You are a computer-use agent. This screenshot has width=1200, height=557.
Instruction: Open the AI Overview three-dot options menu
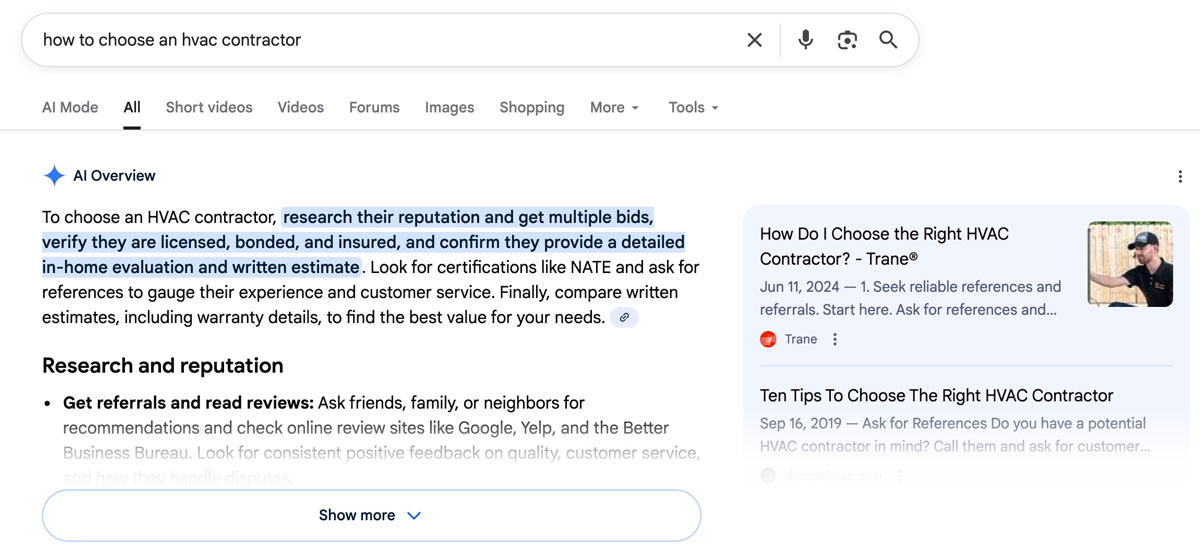click(1181, 177)
